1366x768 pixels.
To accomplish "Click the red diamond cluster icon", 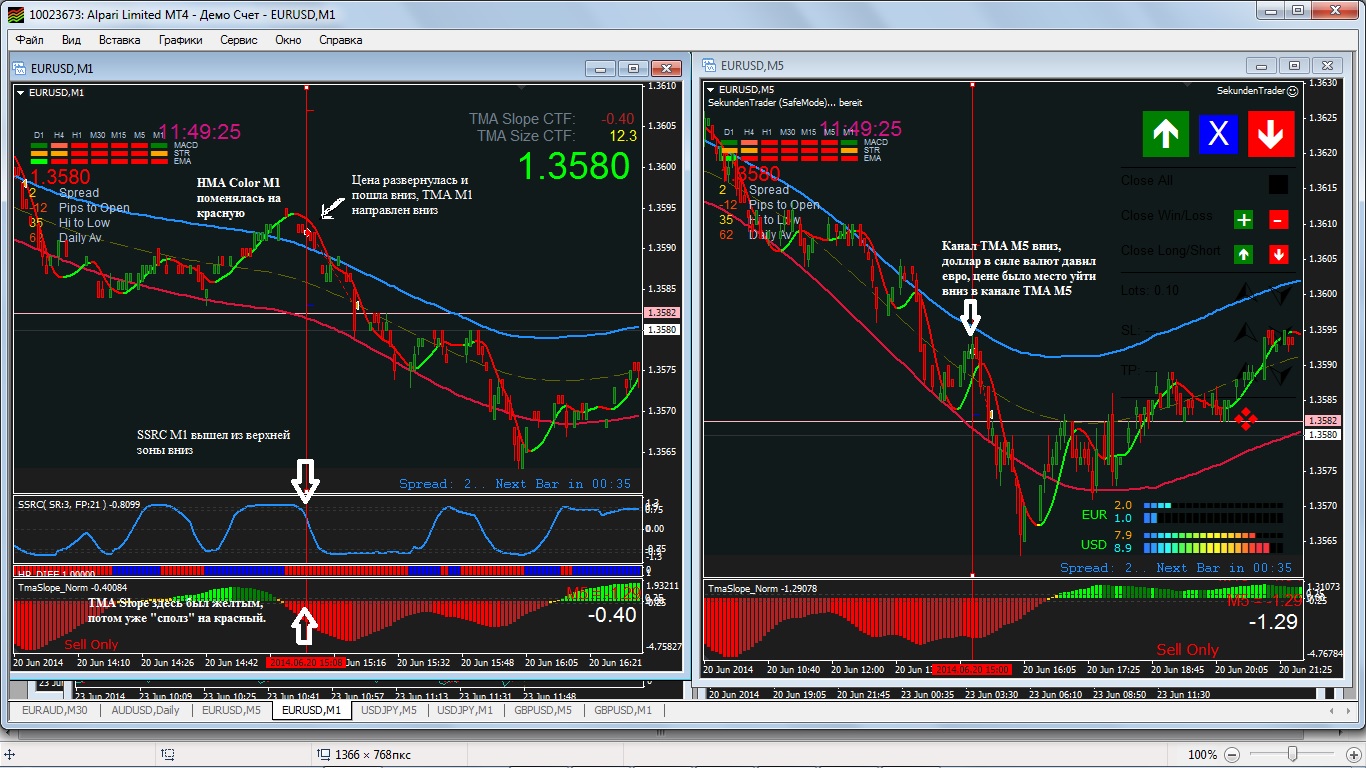I will (x=1245, y=419).
